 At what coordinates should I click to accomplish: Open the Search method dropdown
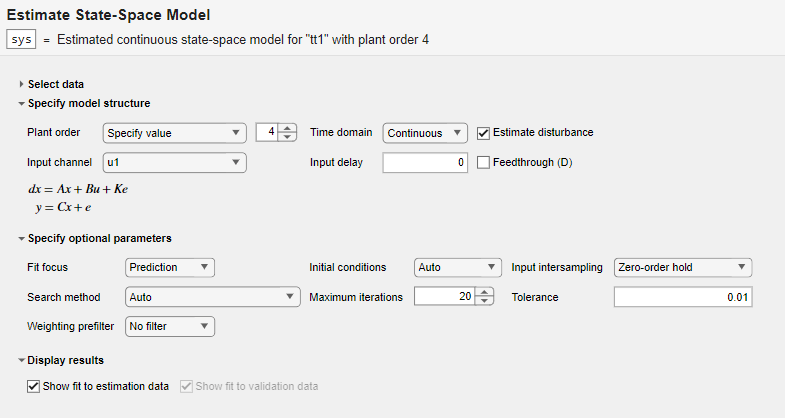213,297
